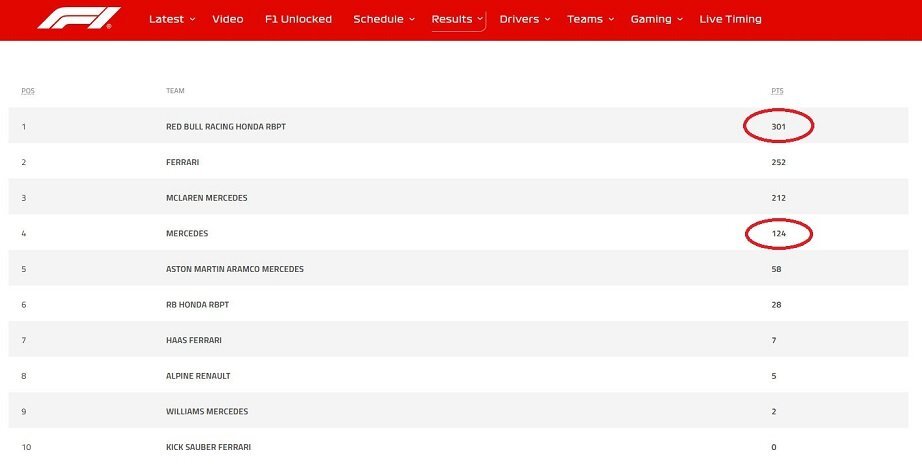Viewport: 922px width, 470px height.
Task: Open Live Timing page
Action: (x=730, y=19)
